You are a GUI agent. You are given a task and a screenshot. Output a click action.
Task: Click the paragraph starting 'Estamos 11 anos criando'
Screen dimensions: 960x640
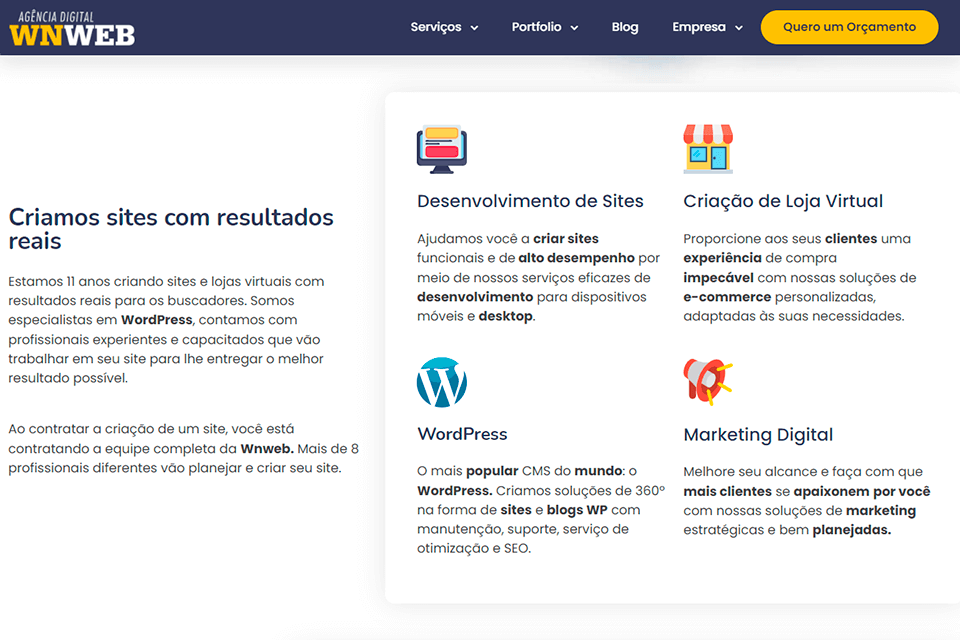[166, 329]
